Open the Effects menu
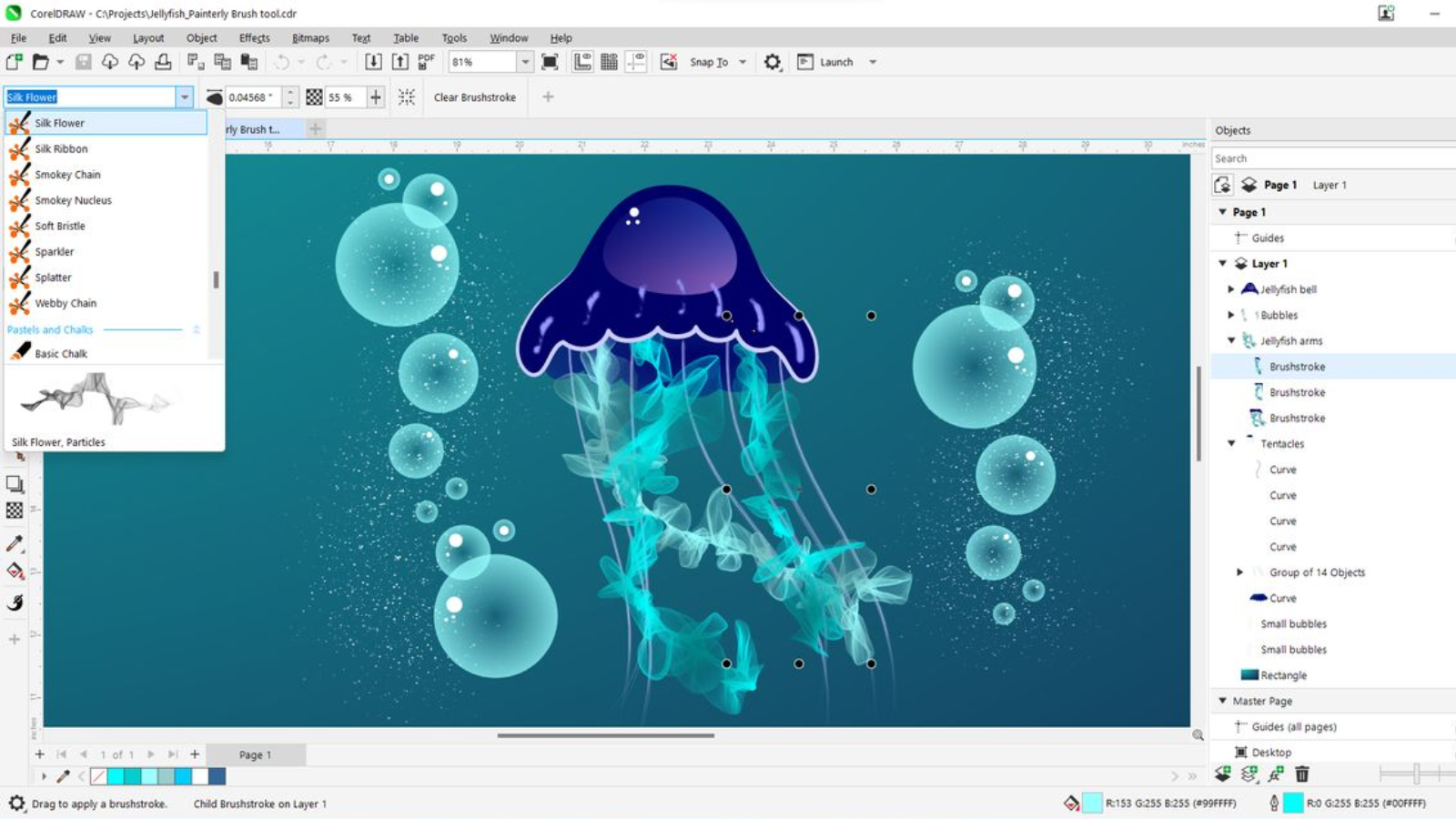 pyautogui.click(x=254, y=37)
